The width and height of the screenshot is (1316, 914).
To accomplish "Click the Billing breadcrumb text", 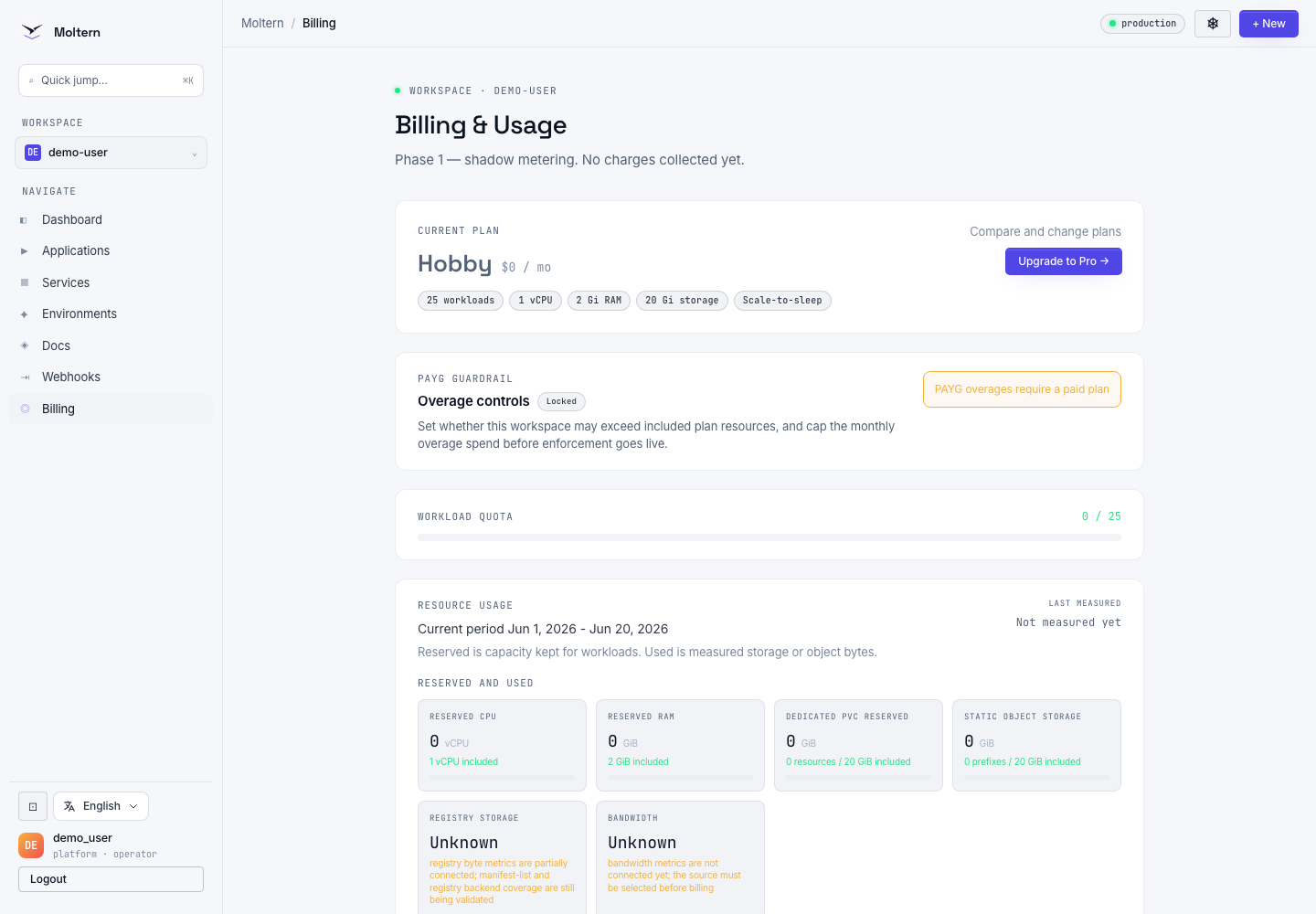I will (319, 24).
